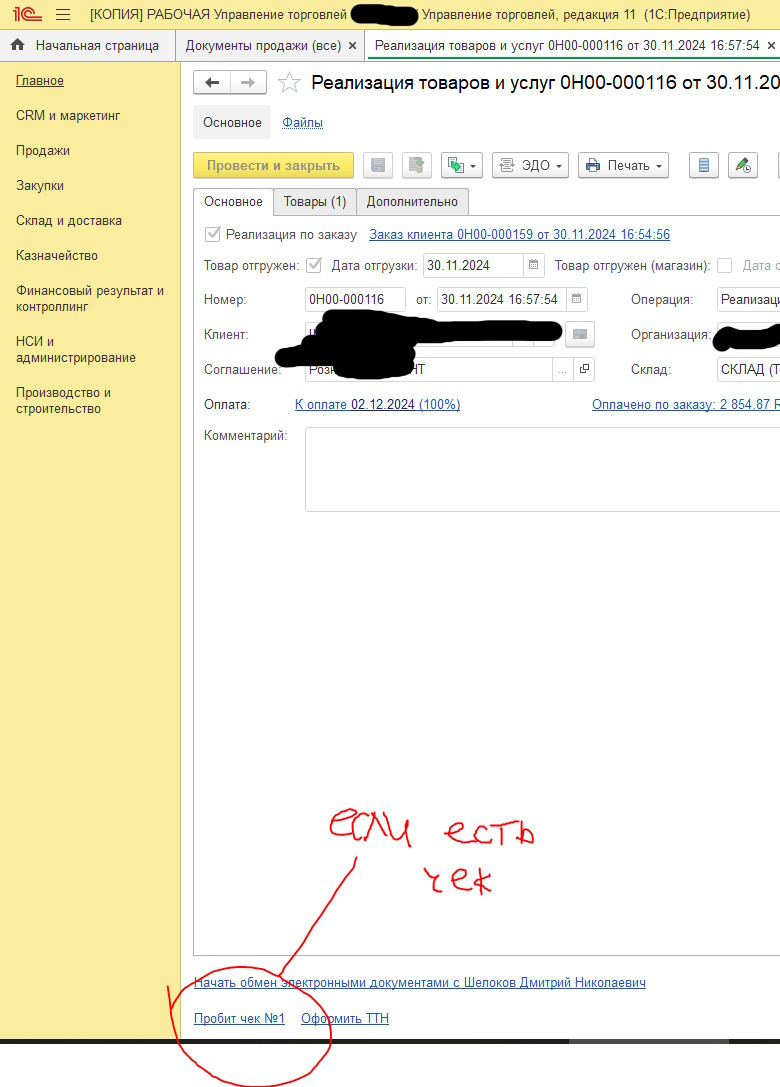The height and width of the screenshot is (1087, 780).
Task: Open 'Склад и доставка' section in sidebar
Action: (69, 220)
